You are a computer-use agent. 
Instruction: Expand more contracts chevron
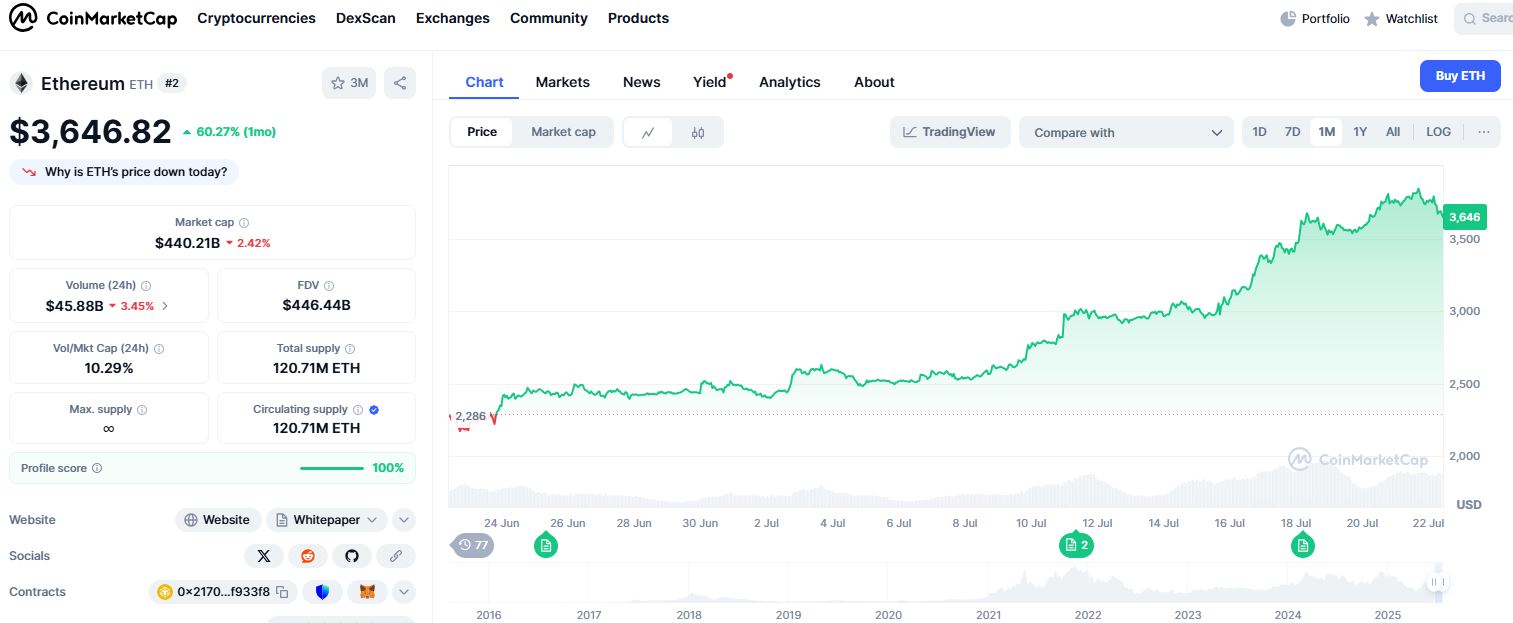[x=403, y=592]
